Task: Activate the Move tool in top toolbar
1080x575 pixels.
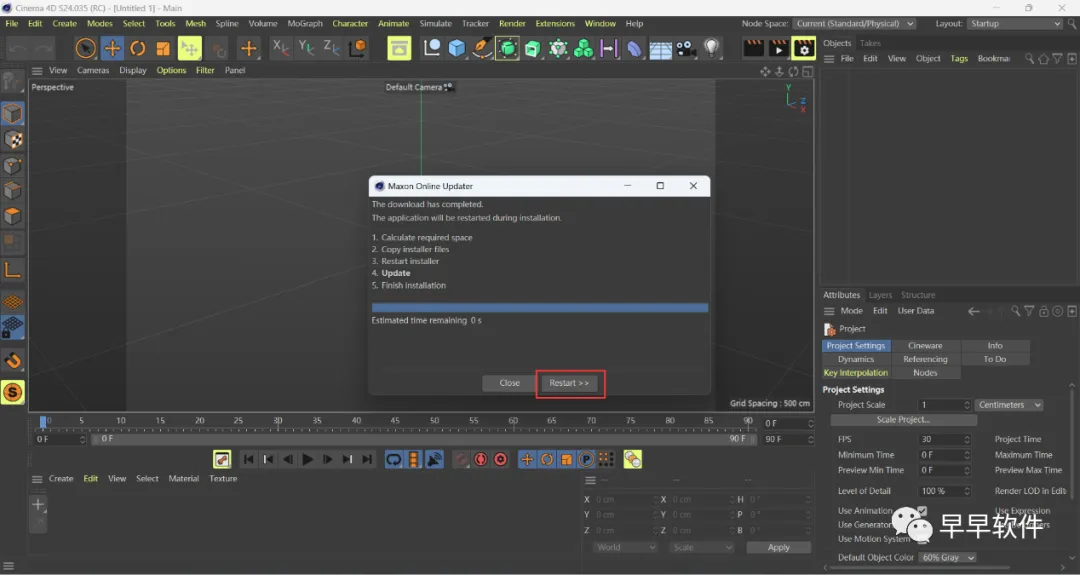Action: [x=112, y=49]
